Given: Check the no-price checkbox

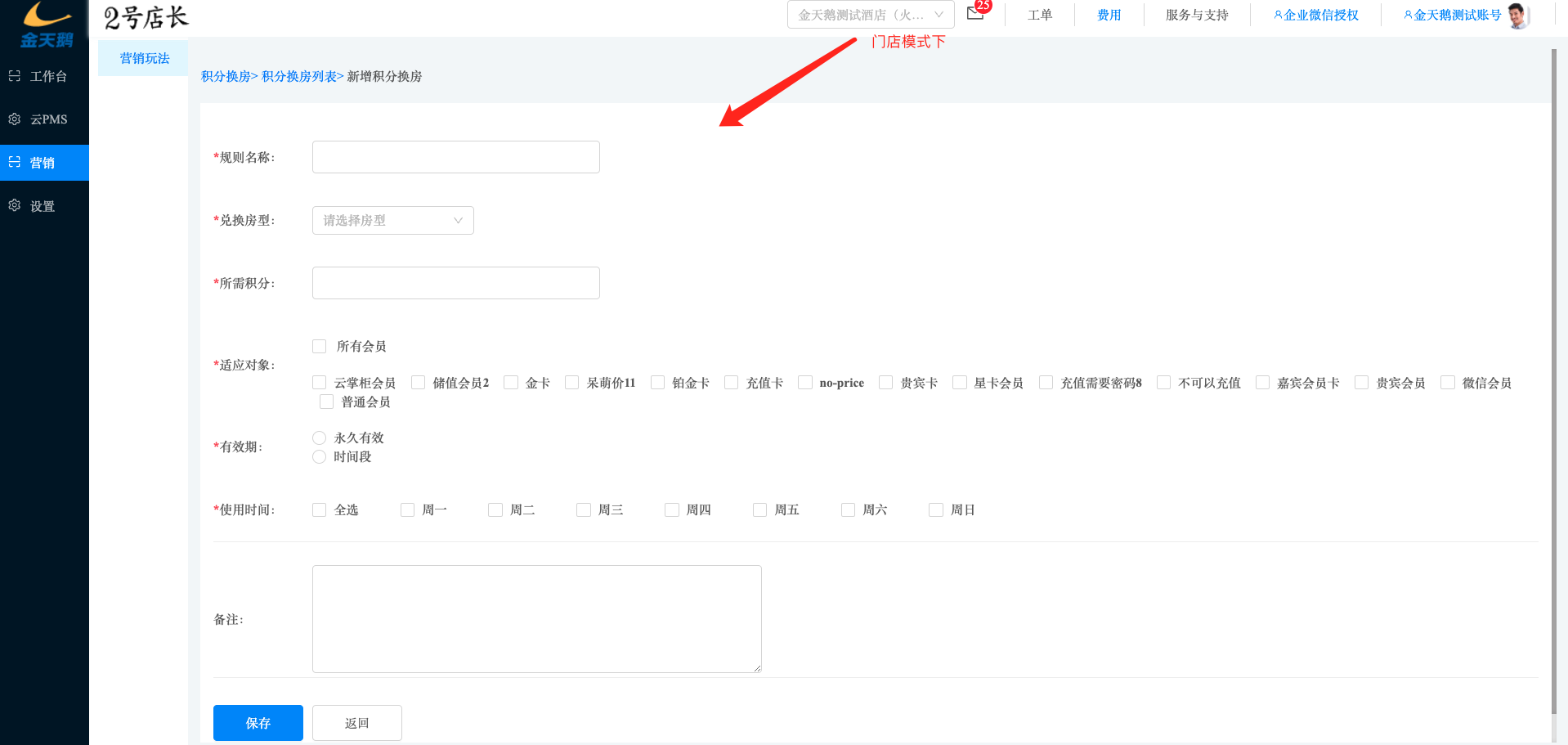Looking at the screenshot, I should (805, 383).
